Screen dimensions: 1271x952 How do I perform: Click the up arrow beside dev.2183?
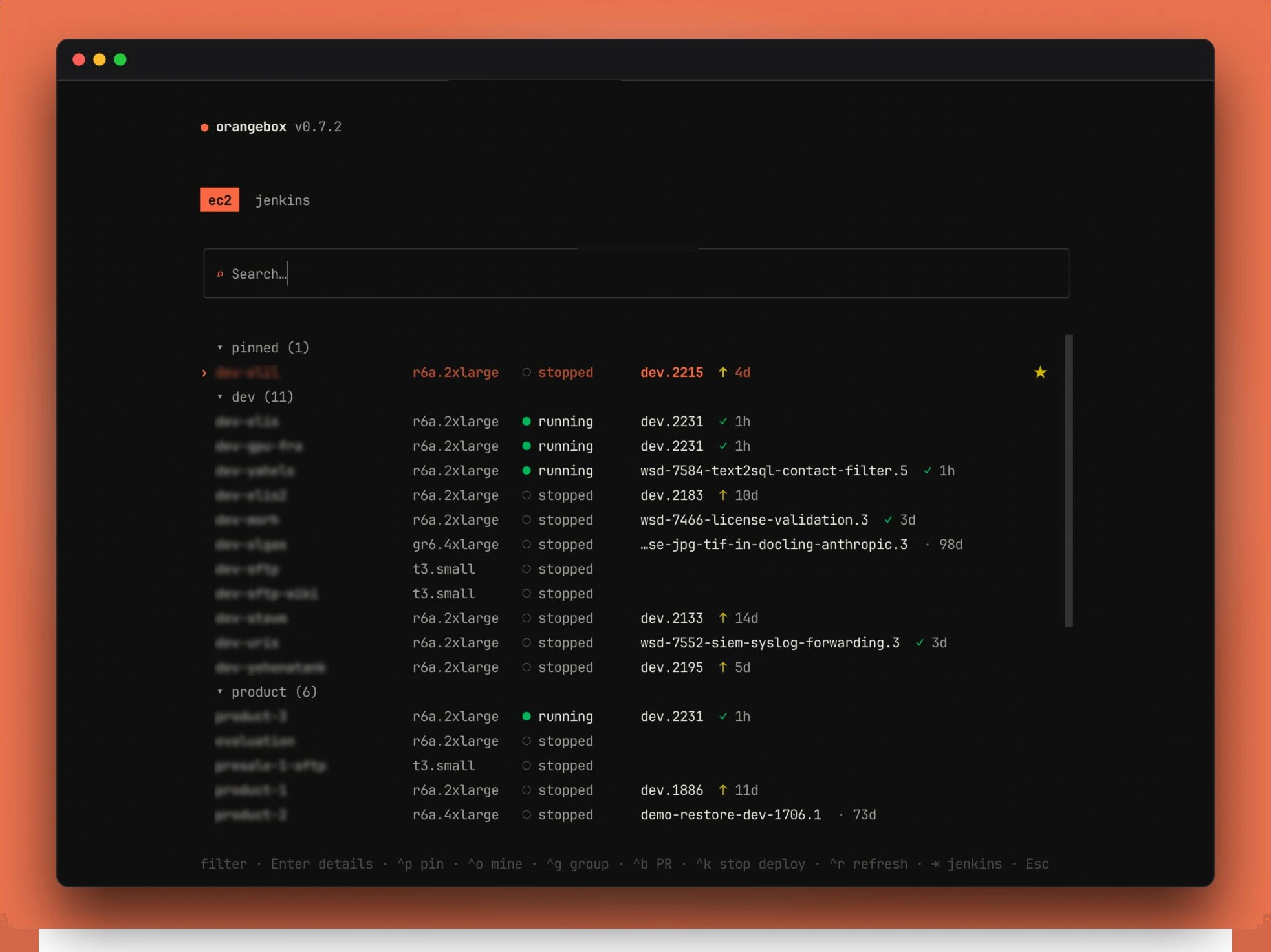coord(723,495)
